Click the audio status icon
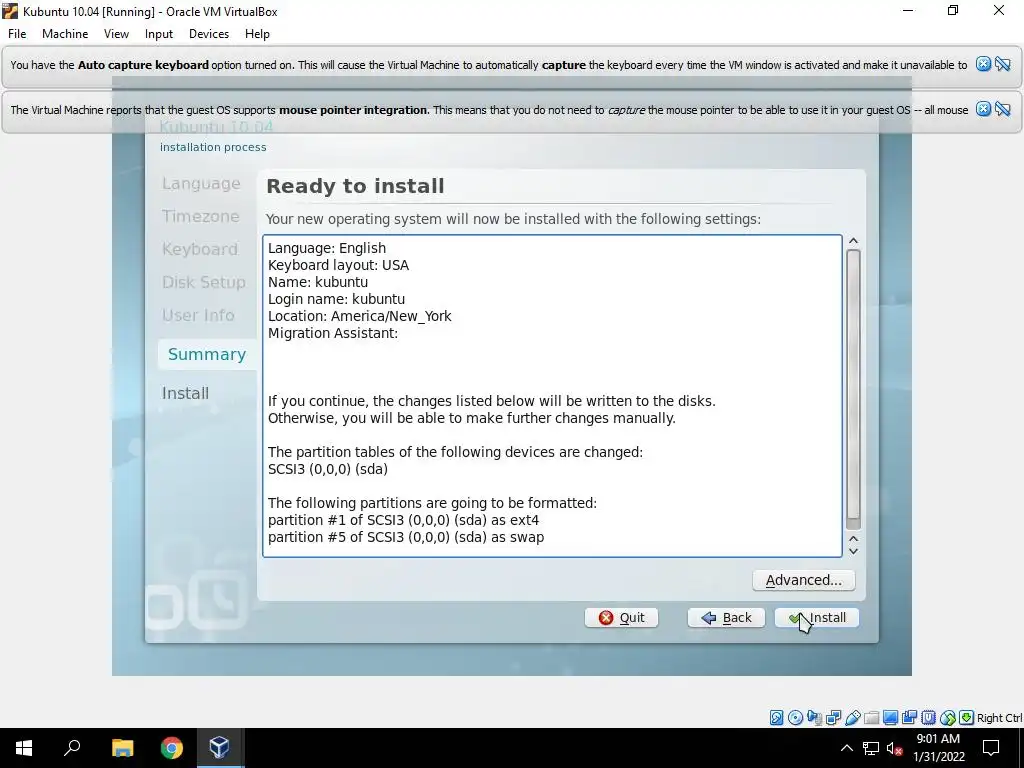The width and height of the screenshot is (1024, 768). [814, 718]
